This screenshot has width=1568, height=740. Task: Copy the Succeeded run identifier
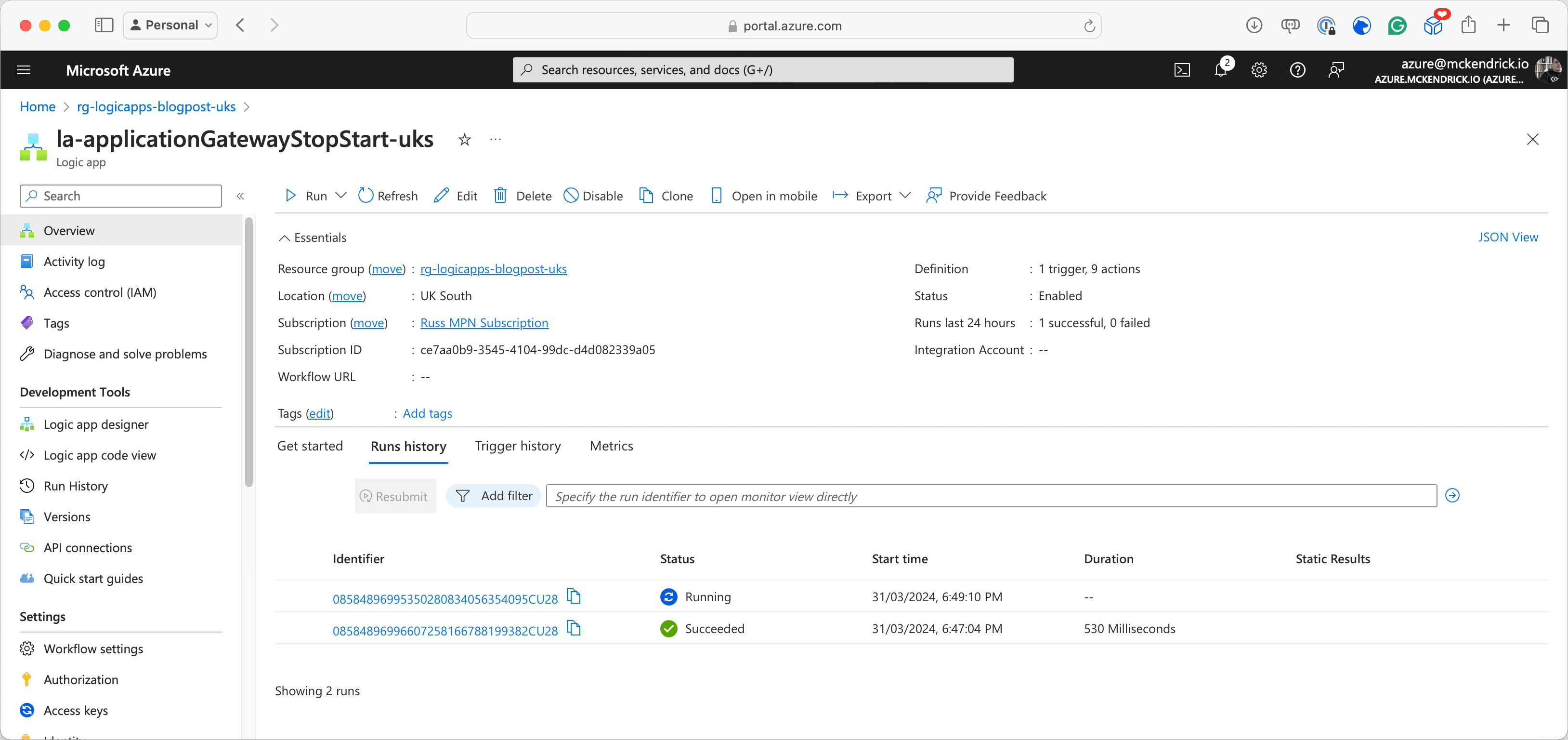click(574, 628)
